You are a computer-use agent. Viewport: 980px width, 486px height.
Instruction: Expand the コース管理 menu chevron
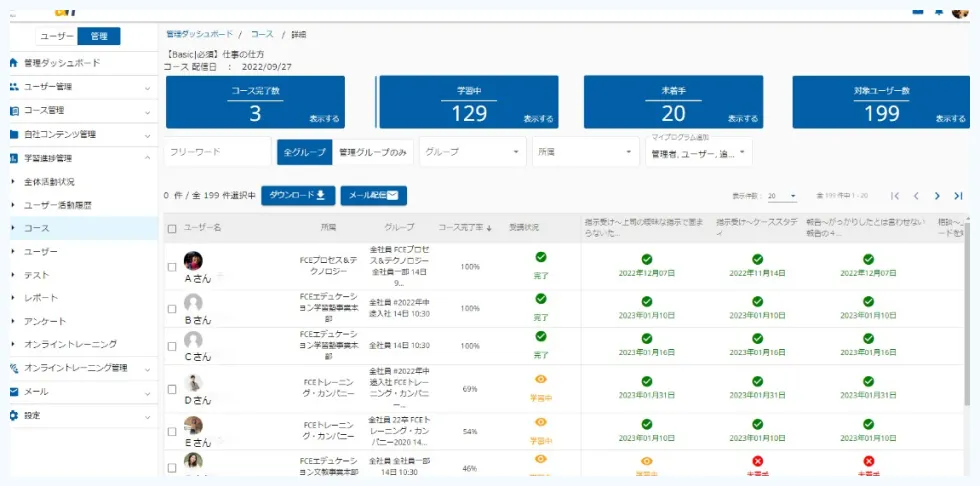coord(148,112)
